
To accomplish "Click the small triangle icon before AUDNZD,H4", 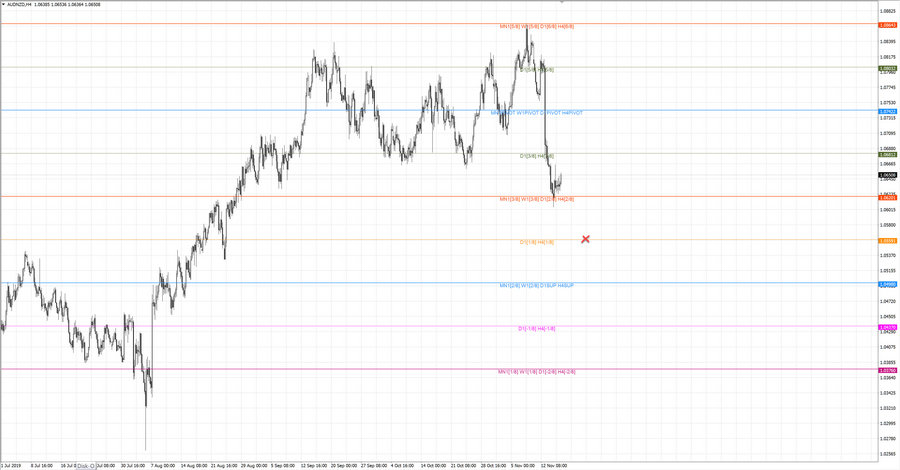I will [x=3, y=4].
